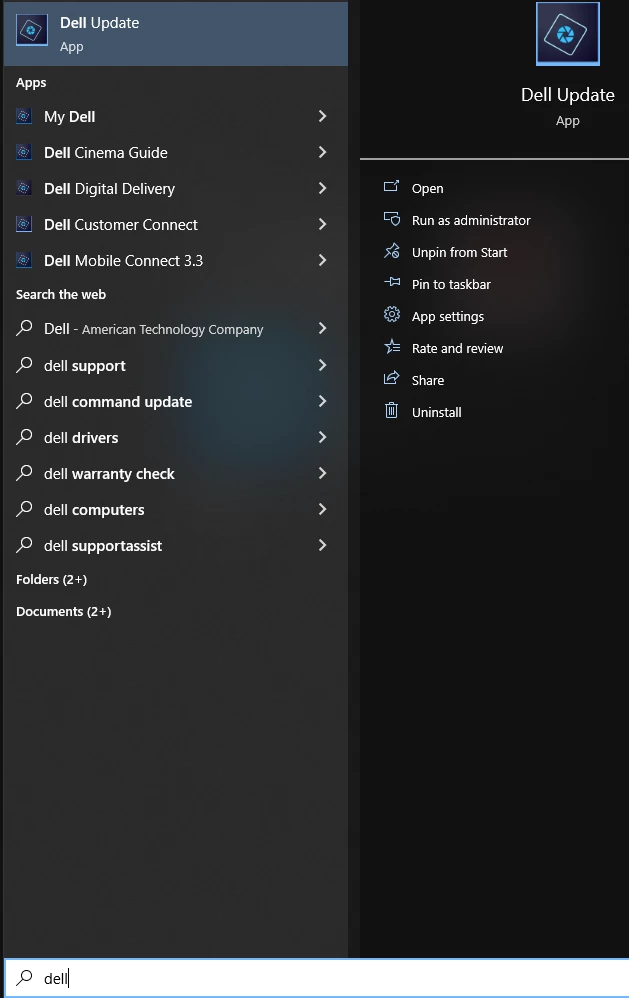This screenshot has height=998, width=629.
Task: Click the Dell Mobile Connect 3.3 icon
Action: [24, 261]
